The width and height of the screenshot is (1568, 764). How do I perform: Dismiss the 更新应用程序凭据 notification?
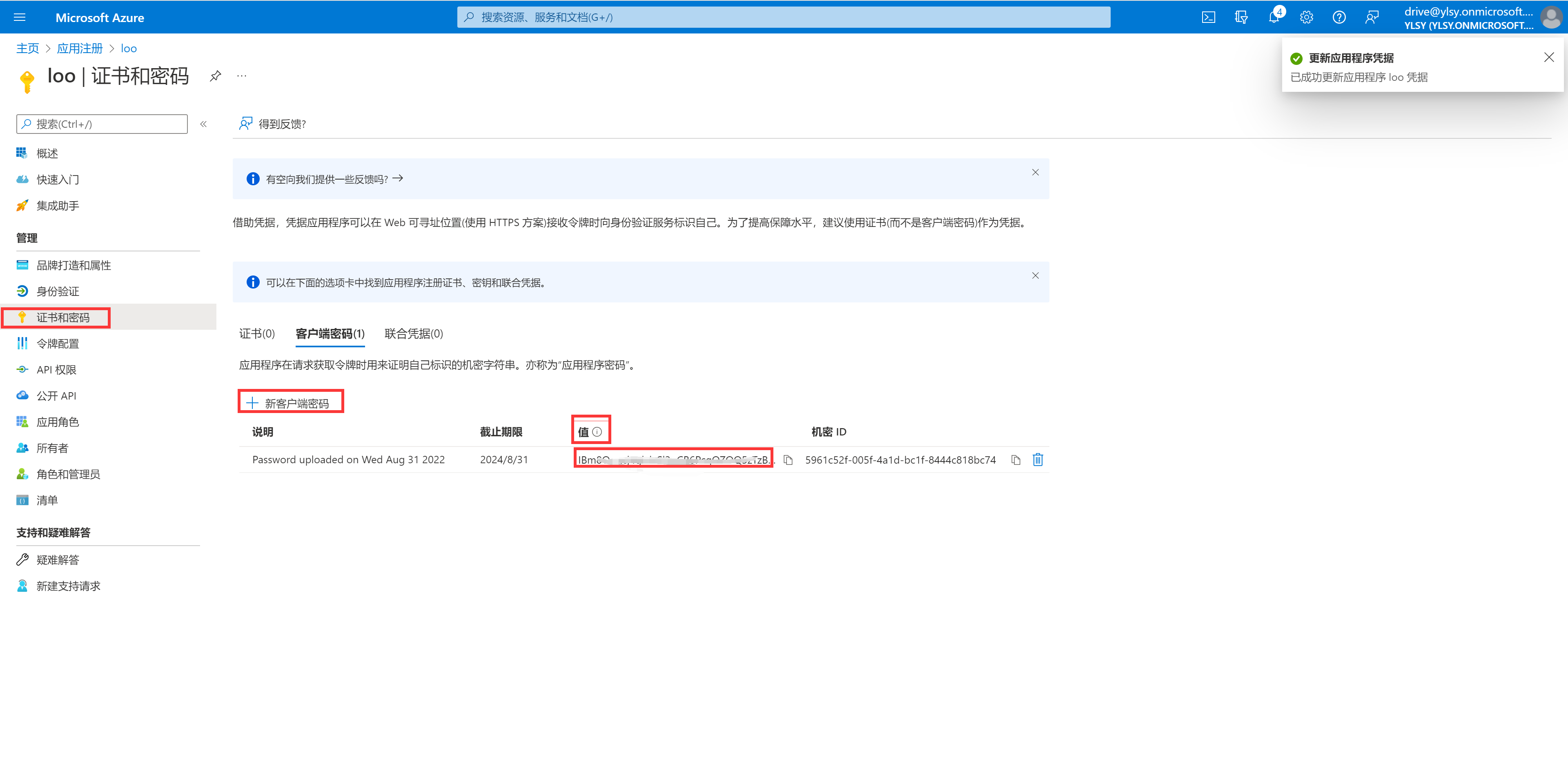point(1548,57)
